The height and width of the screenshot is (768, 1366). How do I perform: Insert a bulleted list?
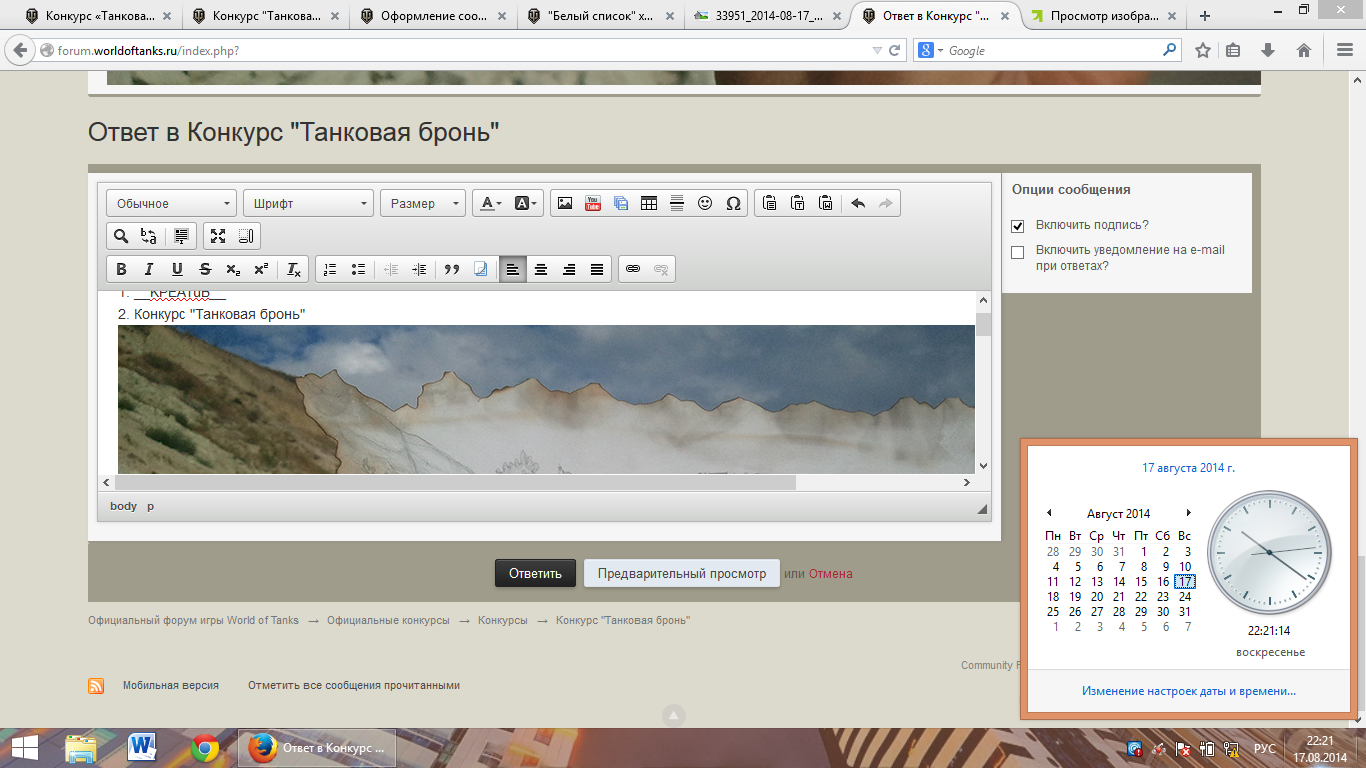coord(358,269)
